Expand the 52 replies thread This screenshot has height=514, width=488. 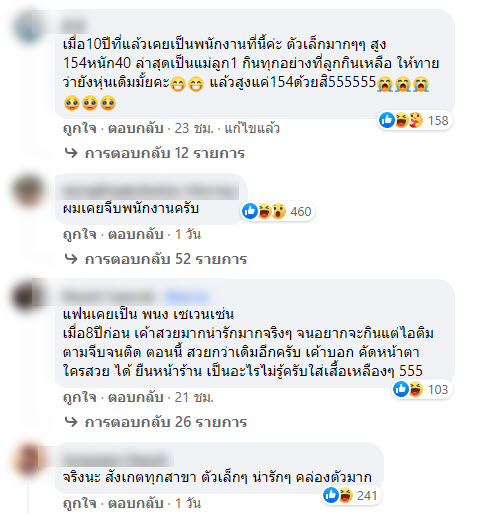coord(156,259)
